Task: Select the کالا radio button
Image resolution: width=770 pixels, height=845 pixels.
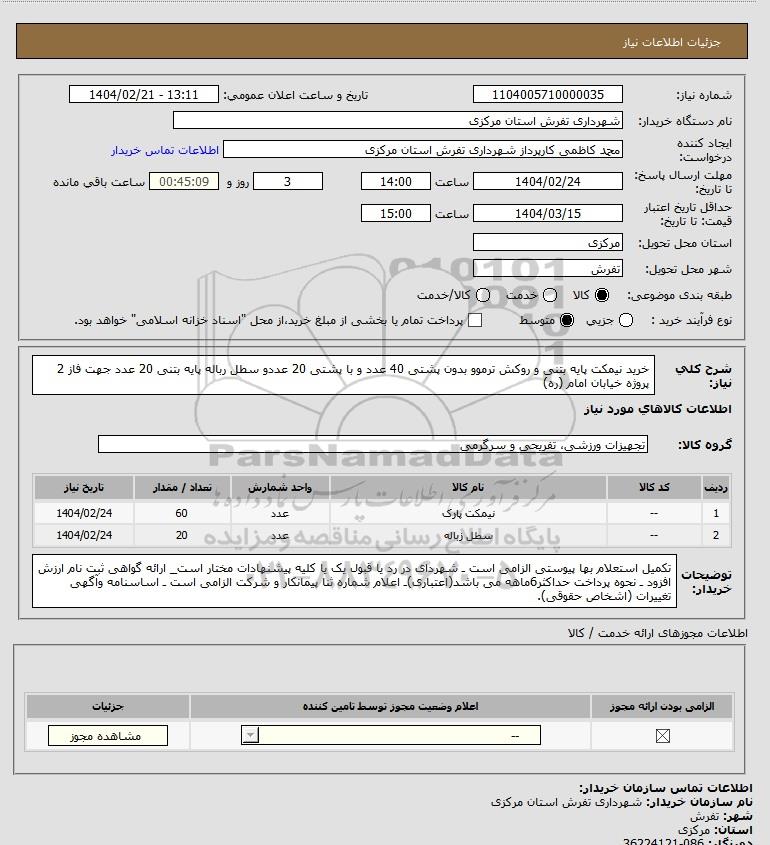Action: 602,295
